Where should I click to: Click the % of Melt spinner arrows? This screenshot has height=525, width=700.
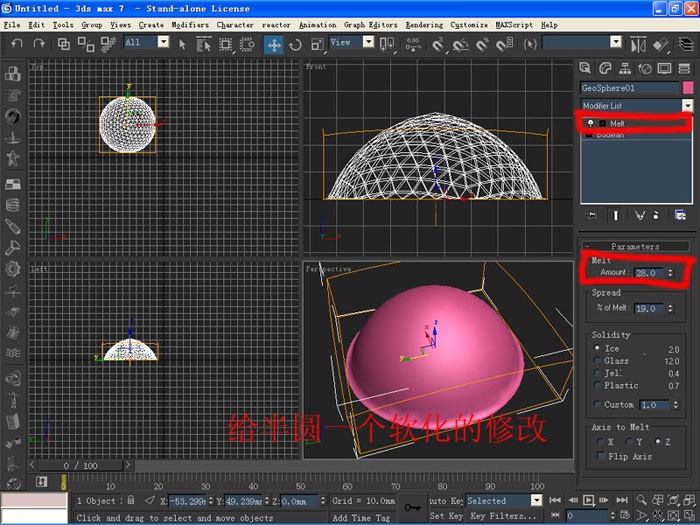pyautogui.click(x=670, y=308)
